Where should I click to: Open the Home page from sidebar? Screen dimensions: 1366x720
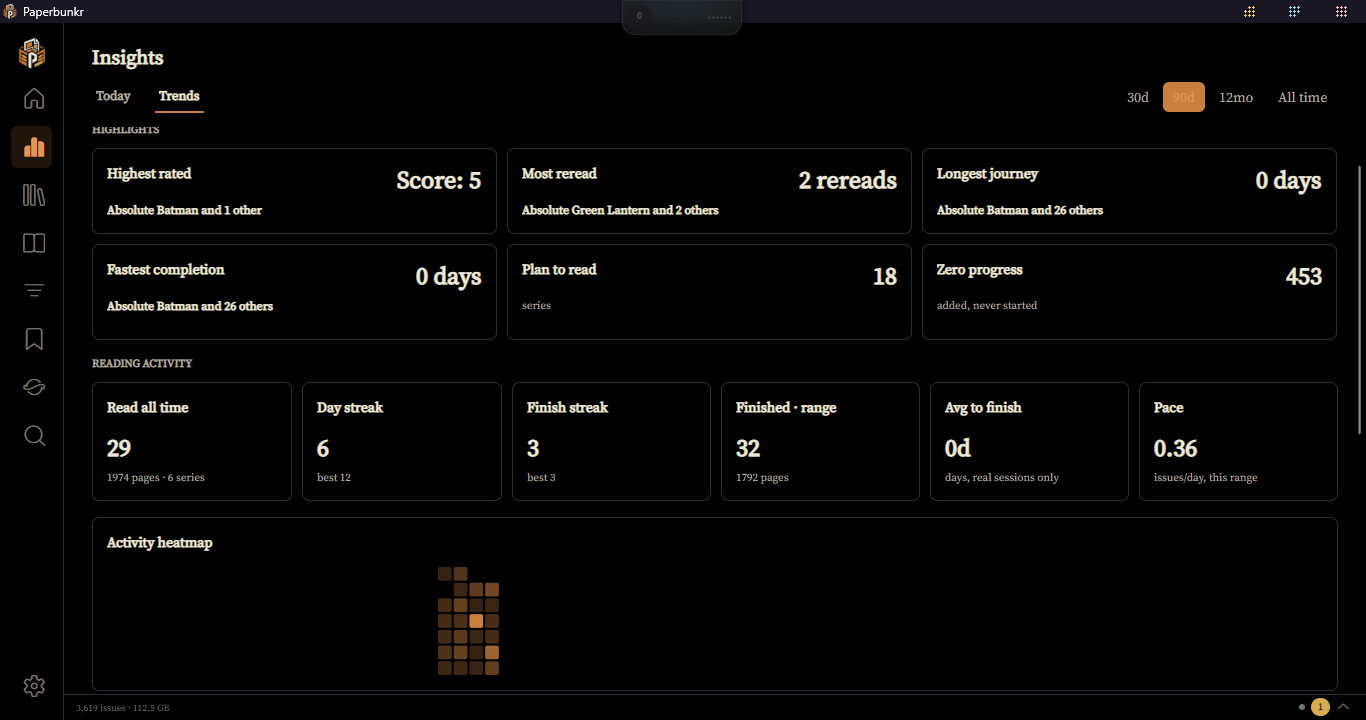34,99
